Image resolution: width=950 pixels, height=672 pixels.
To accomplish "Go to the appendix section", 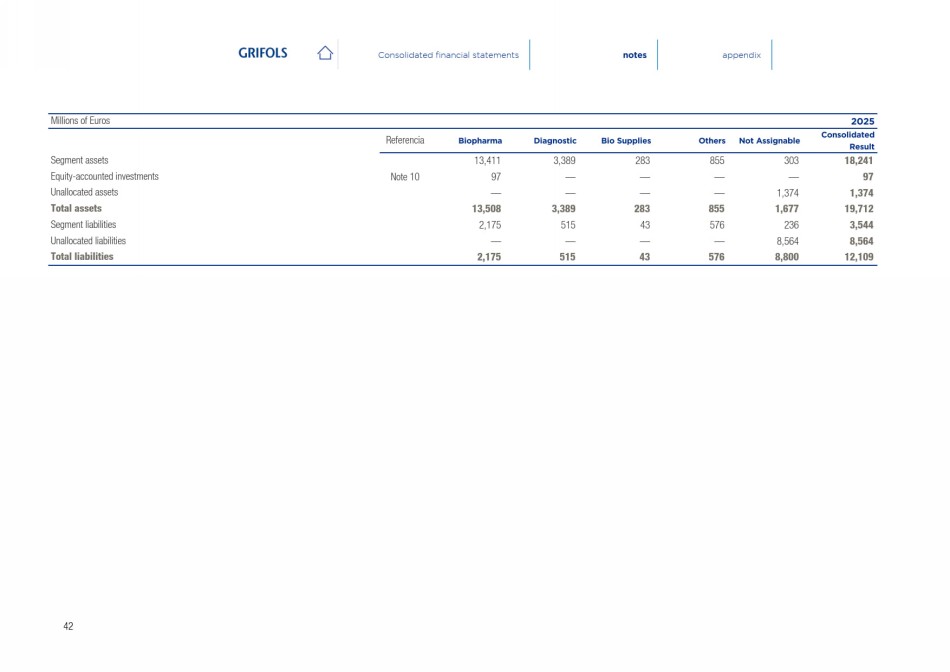I will tap(741, 55).
